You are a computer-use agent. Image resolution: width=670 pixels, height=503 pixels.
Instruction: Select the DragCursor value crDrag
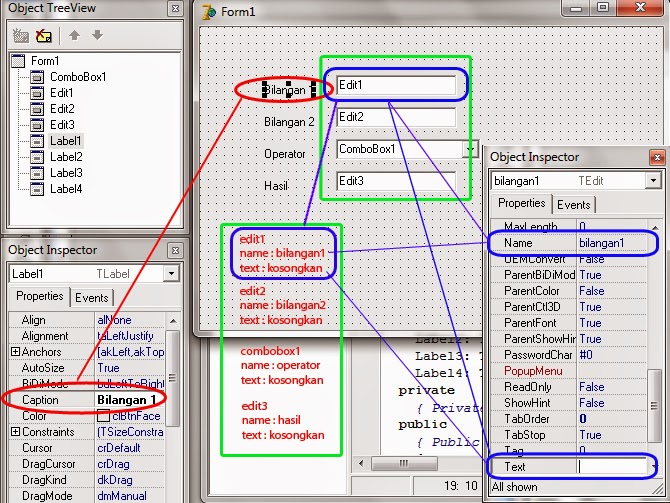[129, 464]
